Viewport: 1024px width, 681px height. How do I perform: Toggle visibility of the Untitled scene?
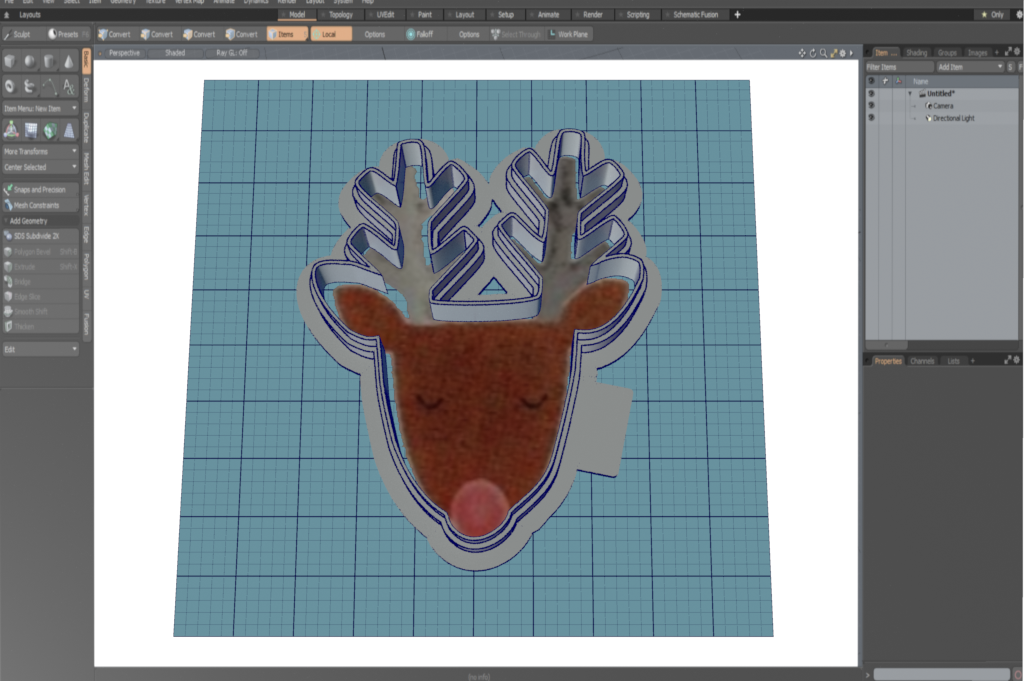pos(871,93)
